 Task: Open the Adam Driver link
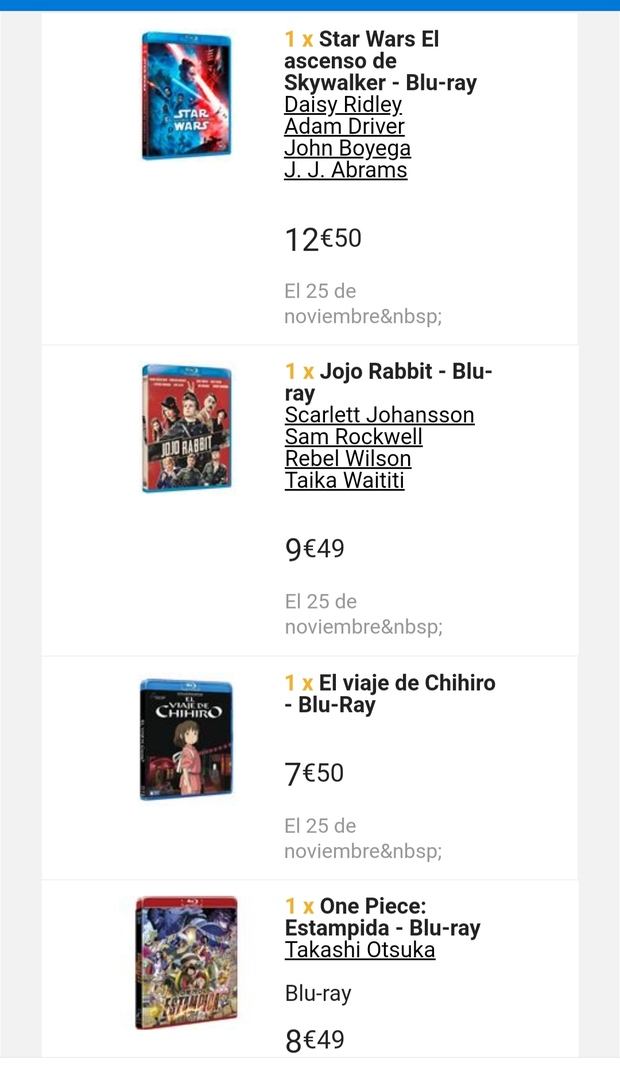[x=344, y=127]
